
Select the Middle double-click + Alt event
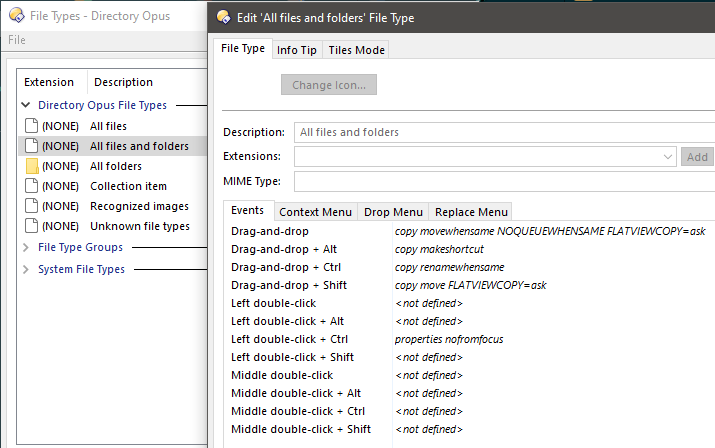click(470, 394)
